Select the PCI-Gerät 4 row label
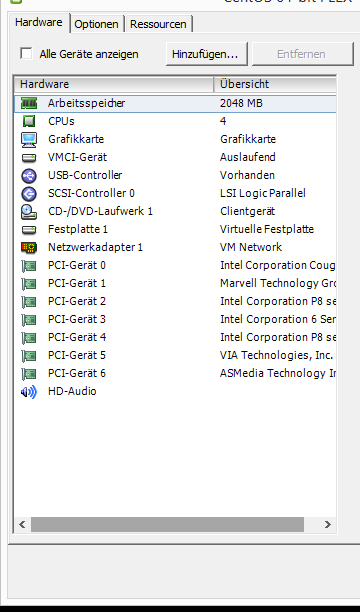Viewport: 360px width, 612px height. [77, 337]
